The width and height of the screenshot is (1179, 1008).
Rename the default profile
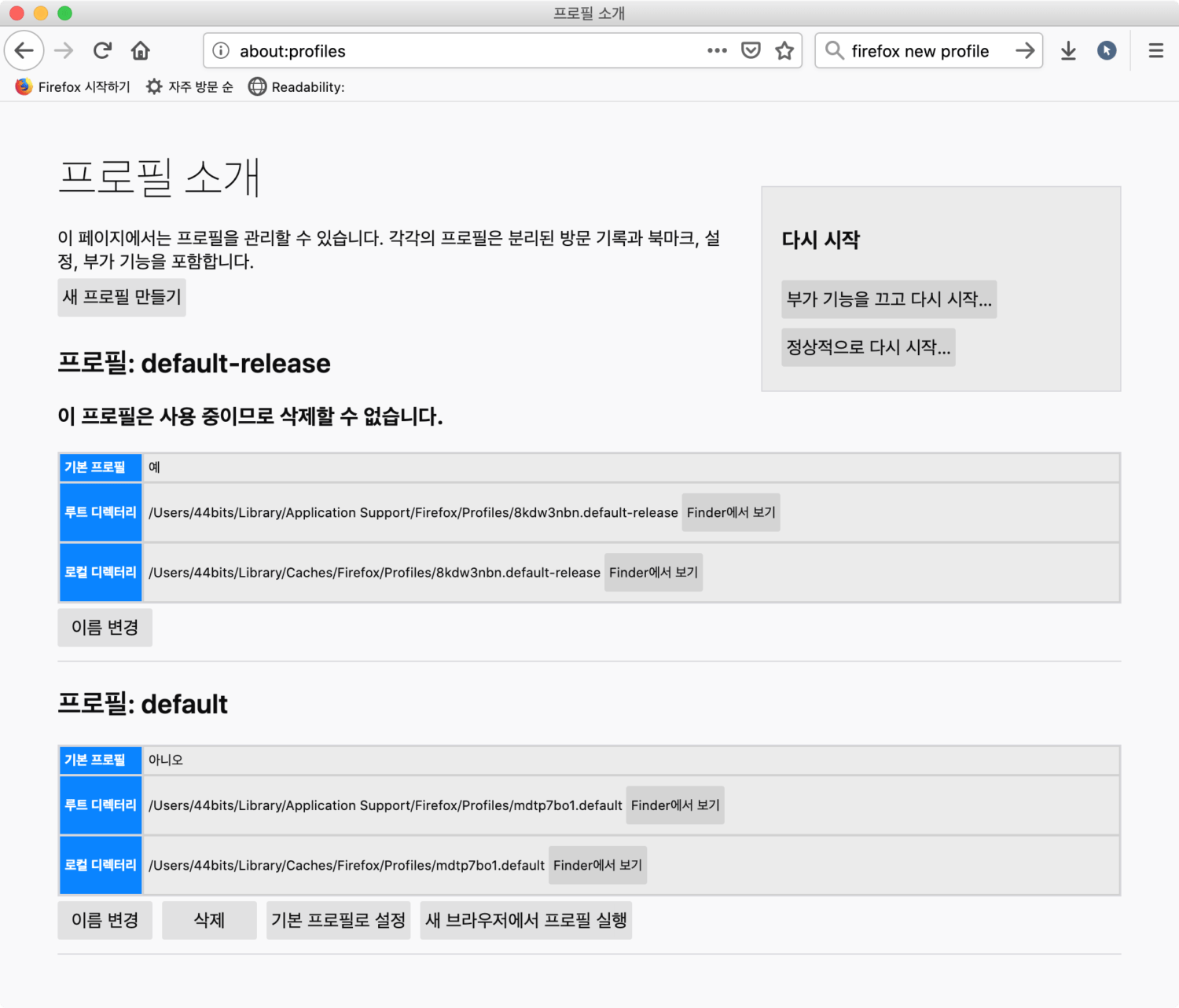click(x=105, y=920)
